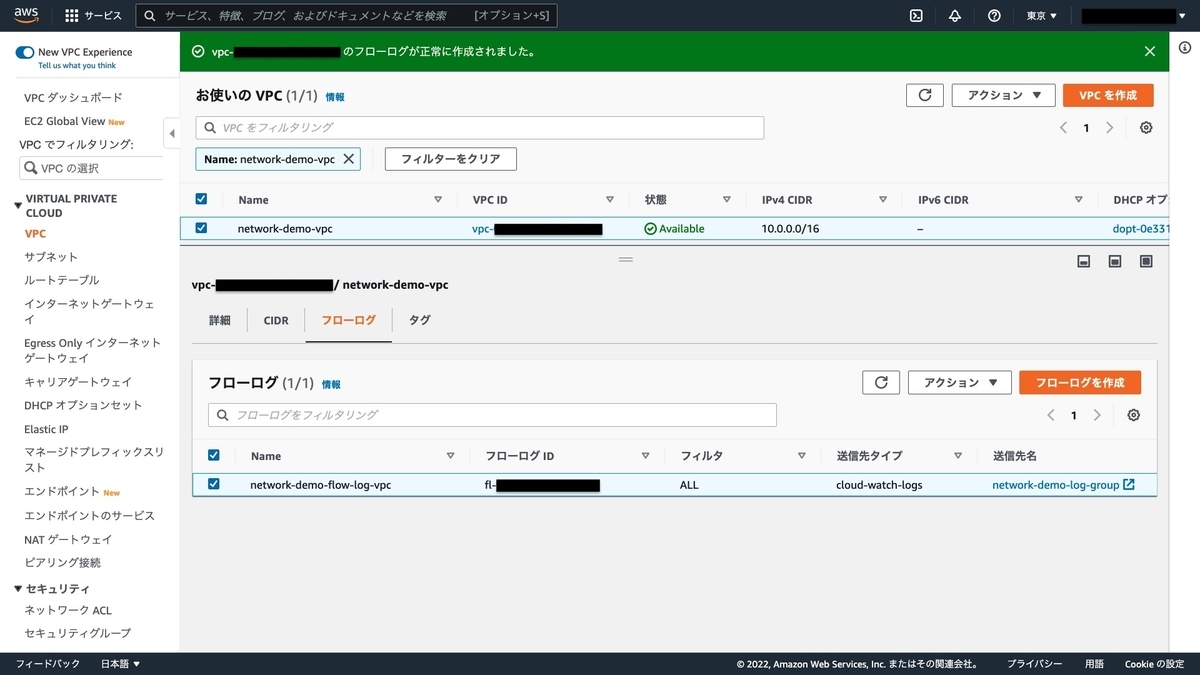1200x675 pixels.
Task: Set split panel to medium size icon
Action: tap(1115, 261)
